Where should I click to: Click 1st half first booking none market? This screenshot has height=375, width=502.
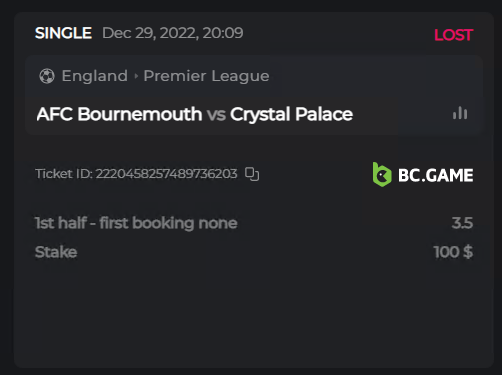point(136,223)
